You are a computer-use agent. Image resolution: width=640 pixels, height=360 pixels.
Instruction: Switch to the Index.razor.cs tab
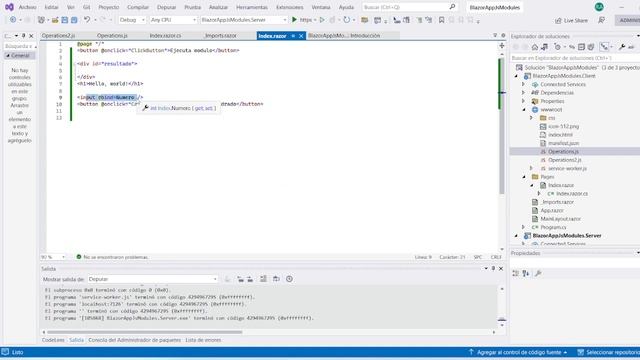(165, 36)
